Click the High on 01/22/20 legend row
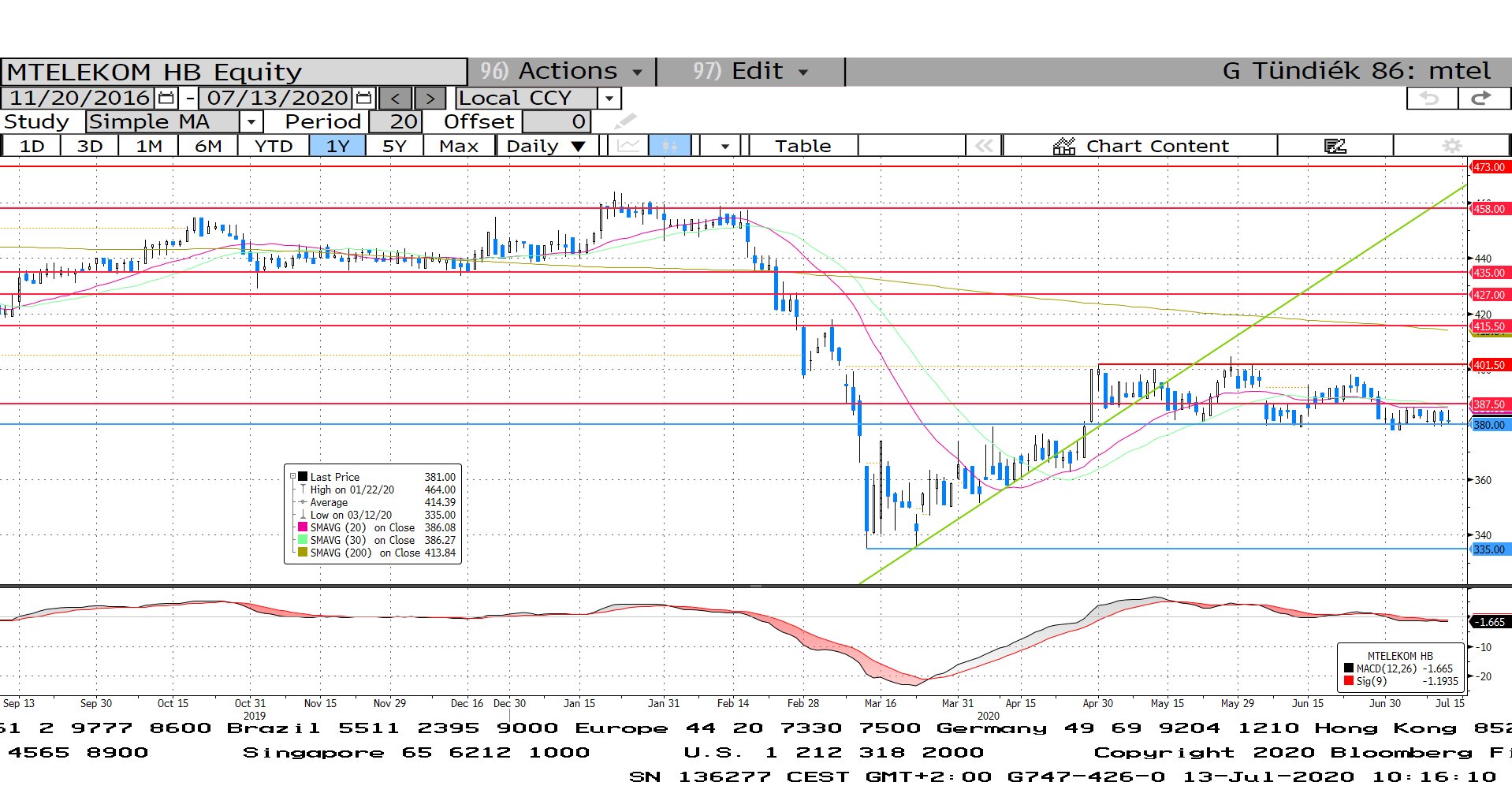The image size is (1512, 808). pyautogui.click(x=377, y=490)
